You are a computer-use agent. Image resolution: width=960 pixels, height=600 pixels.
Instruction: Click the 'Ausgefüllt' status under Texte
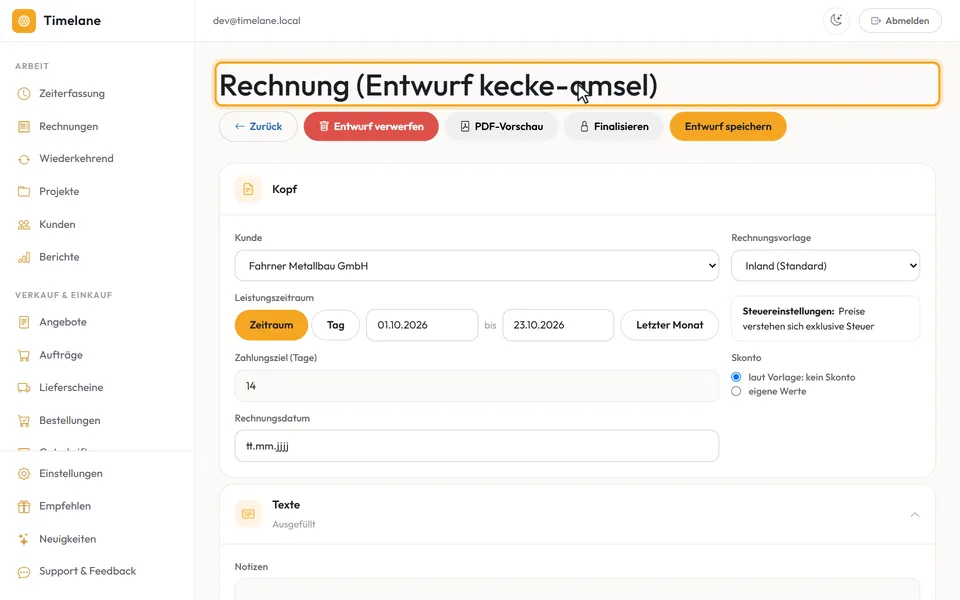click(x=294, y=525)
